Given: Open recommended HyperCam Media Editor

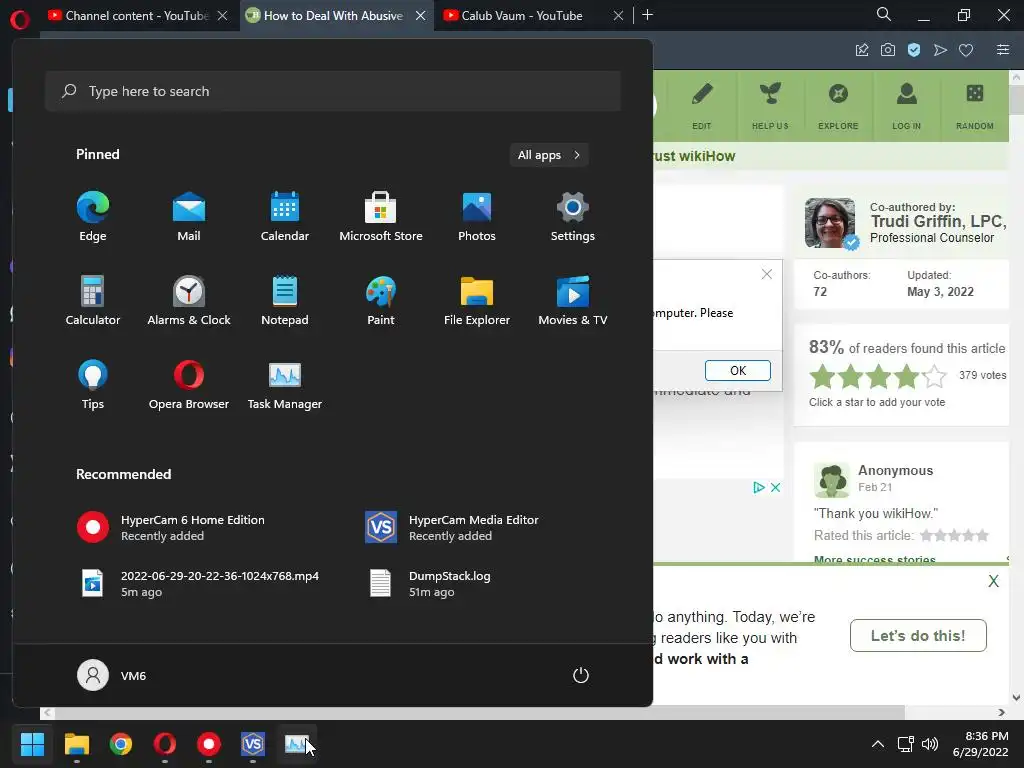Looking at the screenshot, I should 452,528.
